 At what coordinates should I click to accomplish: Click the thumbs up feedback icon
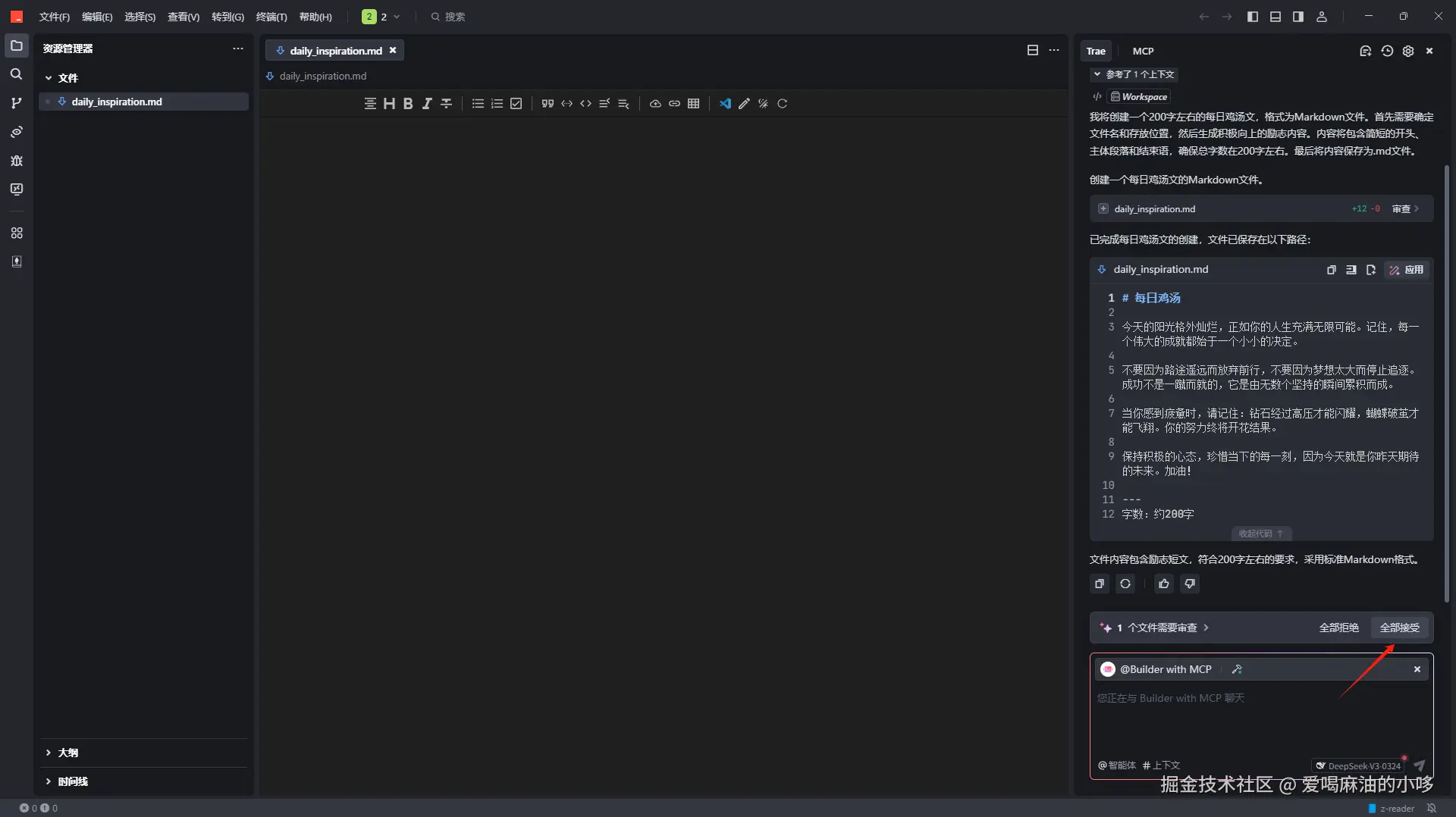coord(1164,584)
